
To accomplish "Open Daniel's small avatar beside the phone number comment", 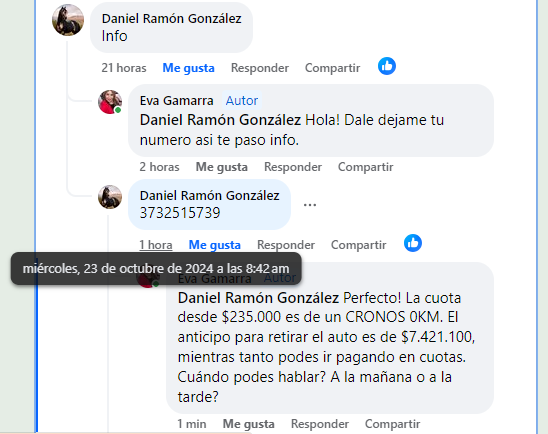I will pyautogui.click(x=110, y=197).
